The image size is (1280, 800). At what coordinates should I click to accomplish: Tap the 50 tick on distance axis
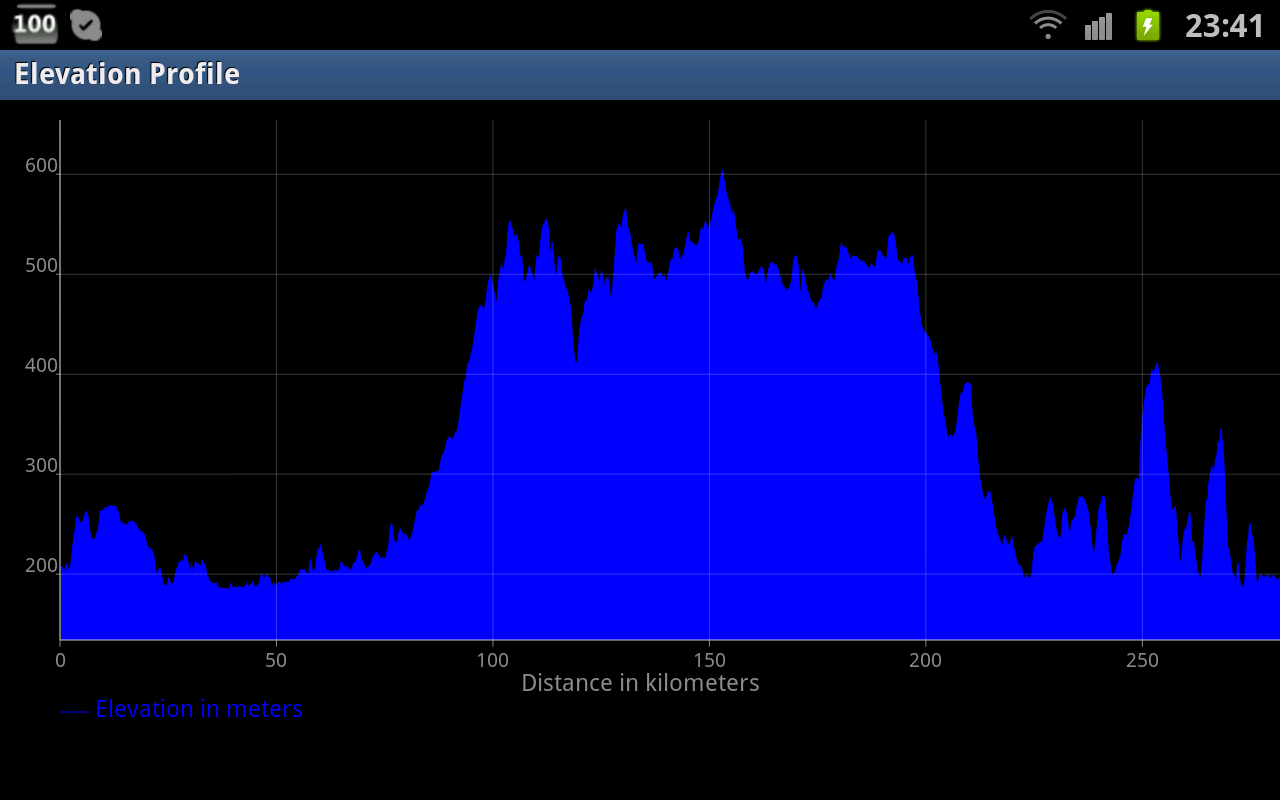(x=276, y=660)
